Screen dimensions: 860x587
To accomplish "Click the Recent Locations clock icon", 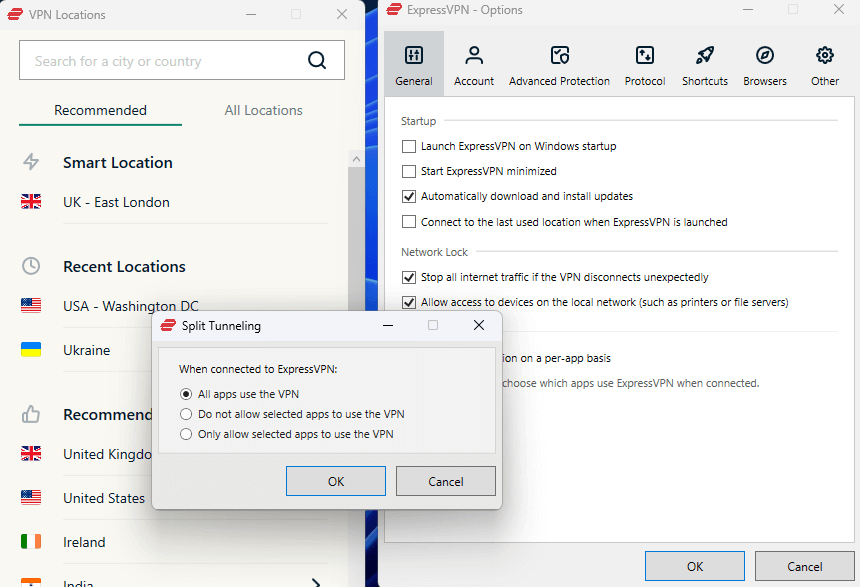I will pyautogui.click(x=31, y=266).
